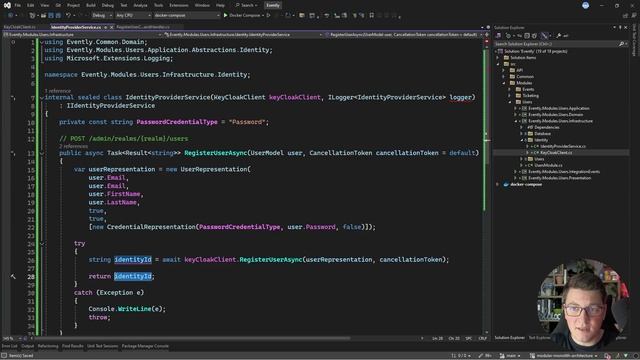Open the Debug configuration dropdown
The width and height of the screenshot is (640, 360).
(102, 16)
